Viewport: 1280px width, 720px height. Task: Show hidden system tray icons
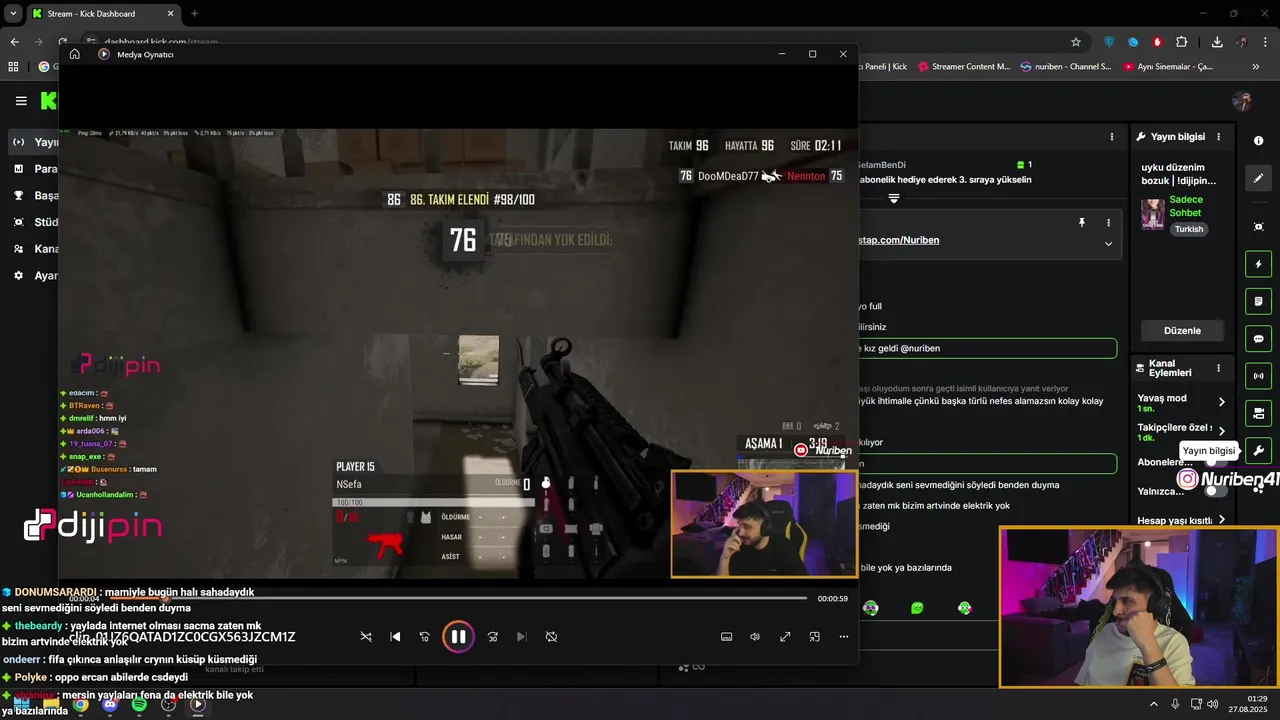click(1153, 704)
